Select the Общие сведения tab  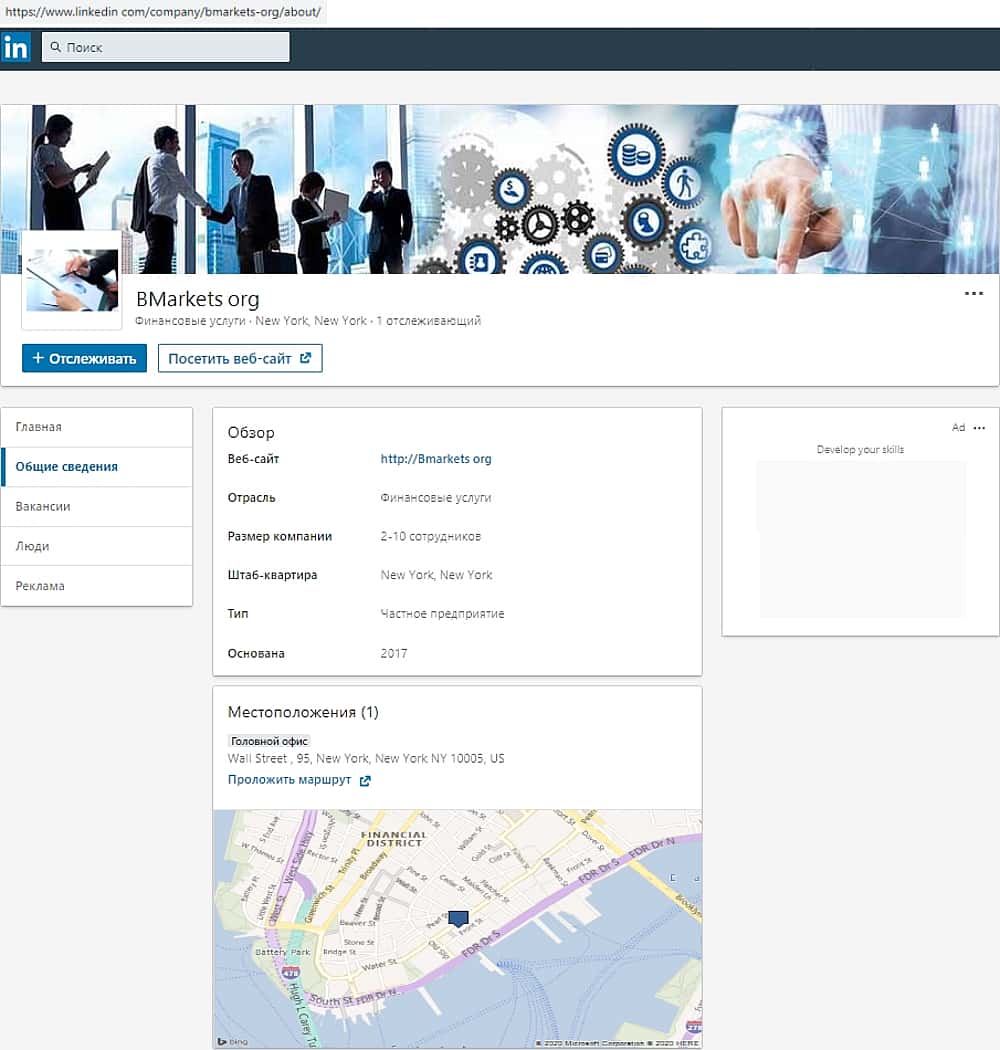point(96,467)
